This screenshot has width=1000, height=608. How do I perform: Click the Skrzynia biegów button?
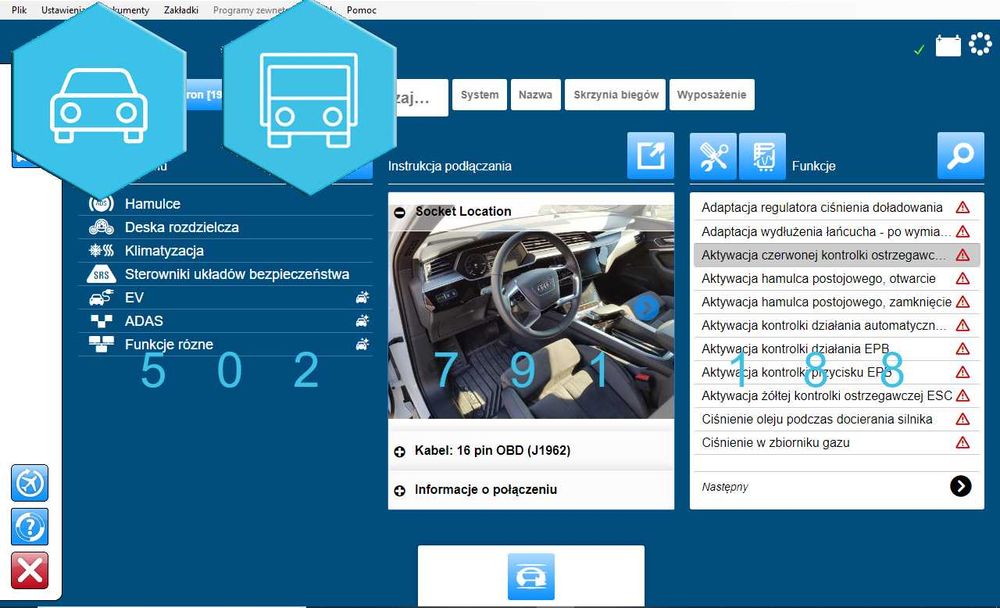coord(615,94)
